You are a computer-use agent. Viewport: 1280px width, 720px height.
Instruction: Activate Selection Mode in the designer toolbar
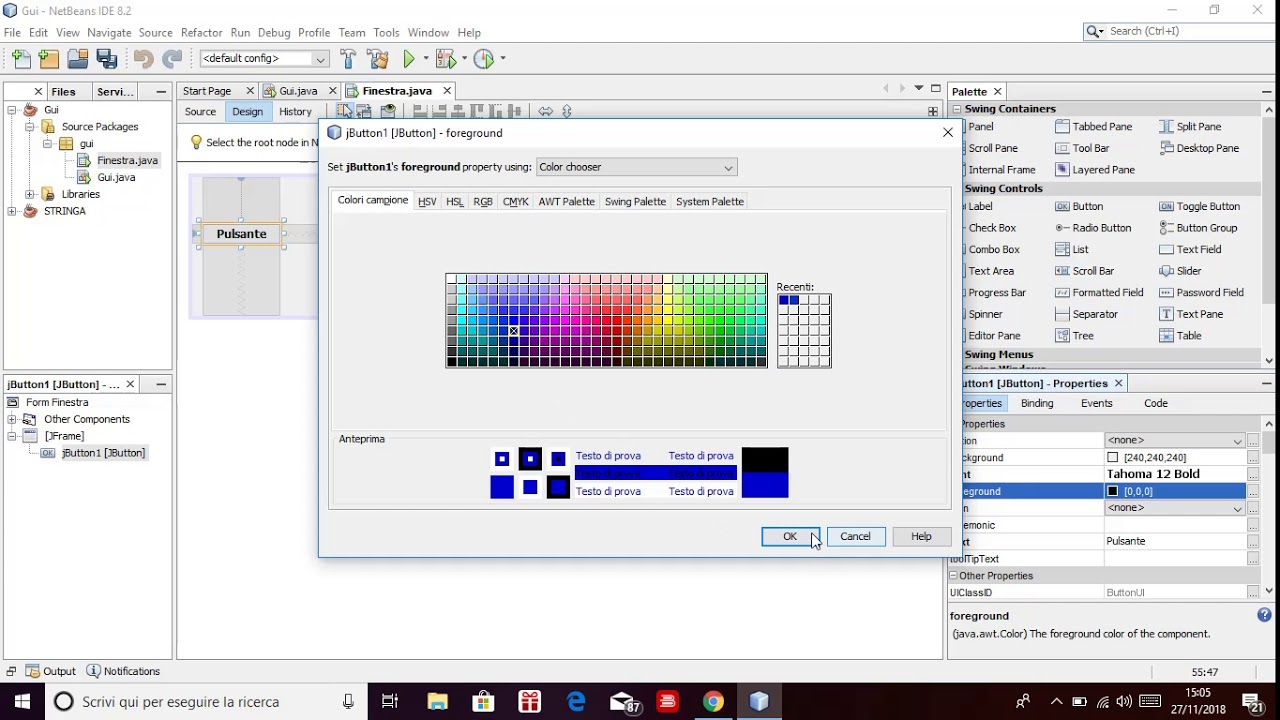(x=344, y=111)
